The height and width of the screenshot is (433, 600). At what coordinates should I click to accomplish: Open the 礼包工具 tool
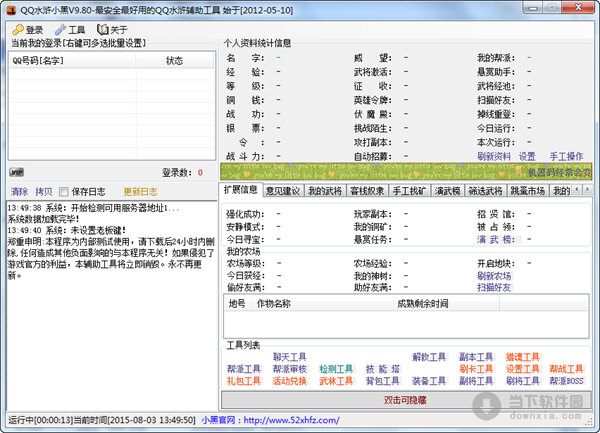point(244,381)
